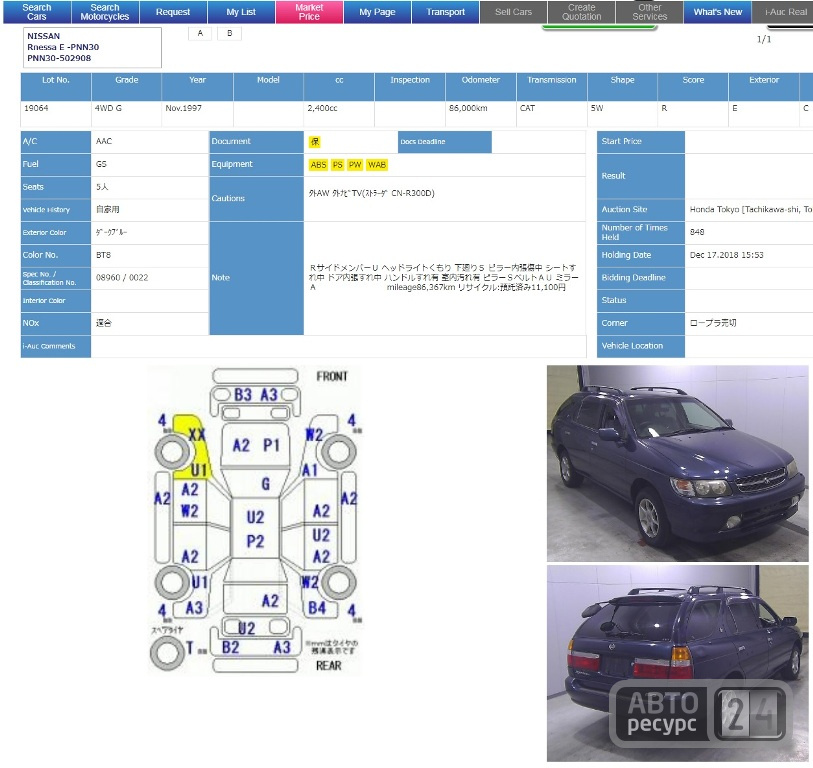Open the Search Motorcycles tab
This screenshot has width=813, height=768.
coord(105,12)
